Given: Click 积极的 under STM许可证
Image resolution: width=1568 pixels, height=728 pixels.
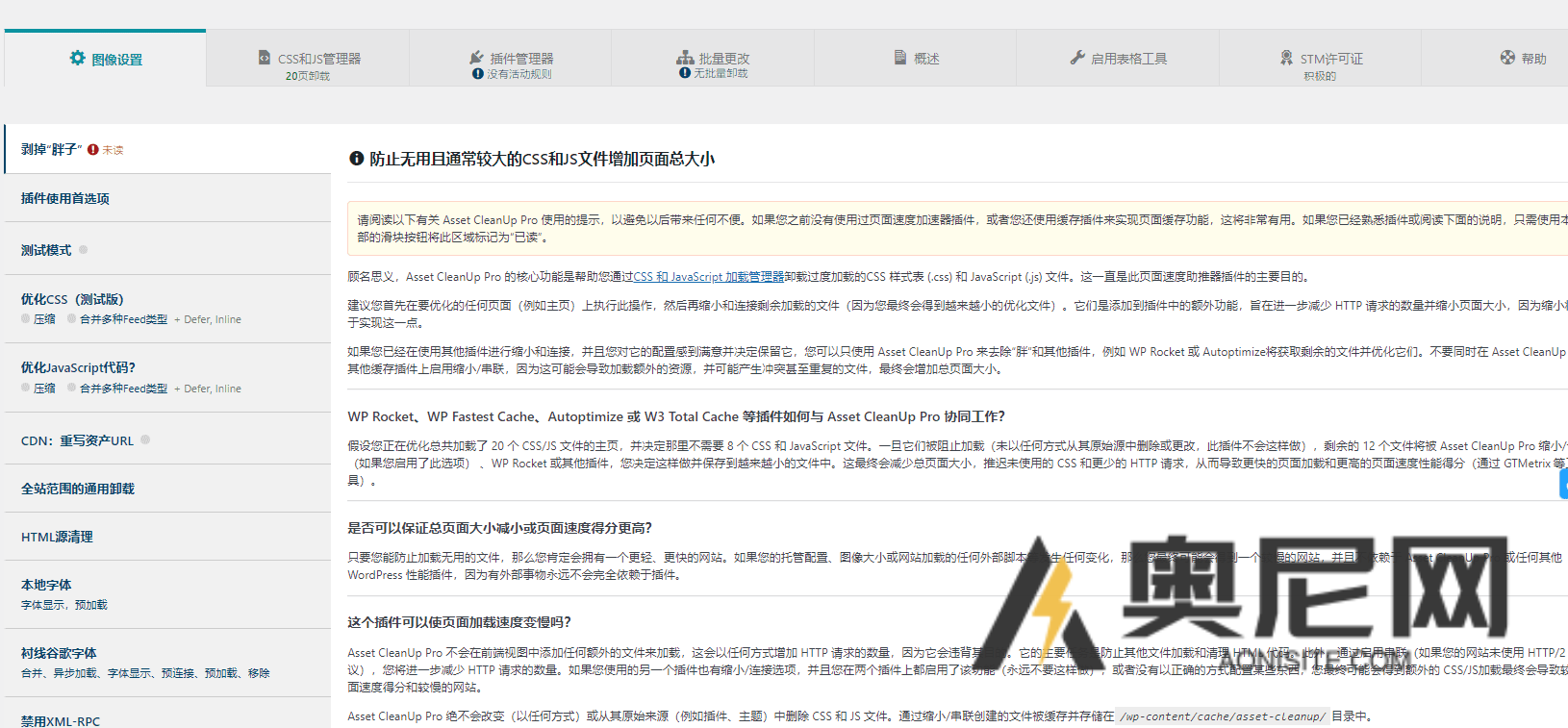Looking at the screenshot, I should (x=1320, y=76).
